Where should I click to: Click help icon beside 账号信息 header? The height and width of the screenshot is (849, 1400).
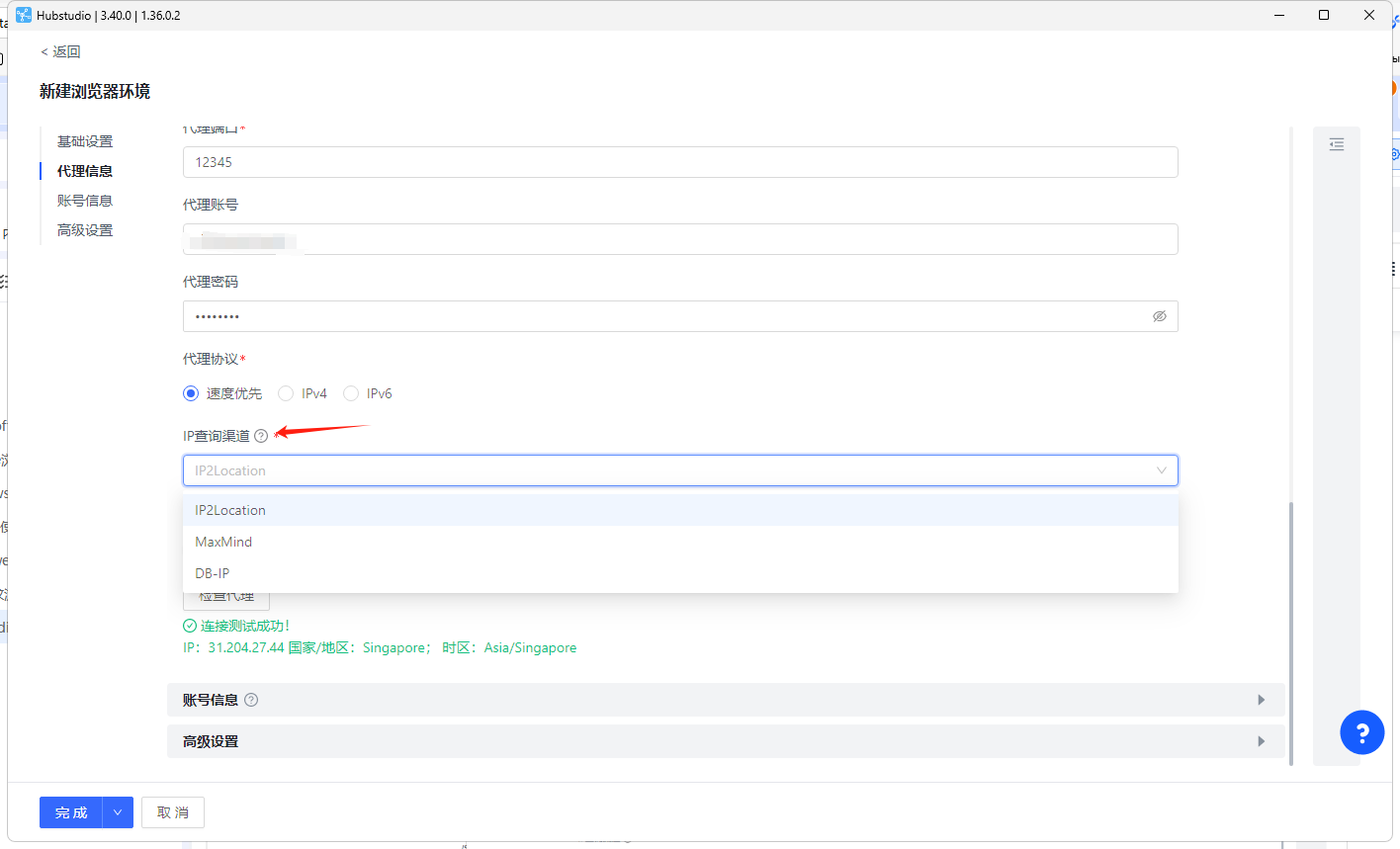[251, 700]
